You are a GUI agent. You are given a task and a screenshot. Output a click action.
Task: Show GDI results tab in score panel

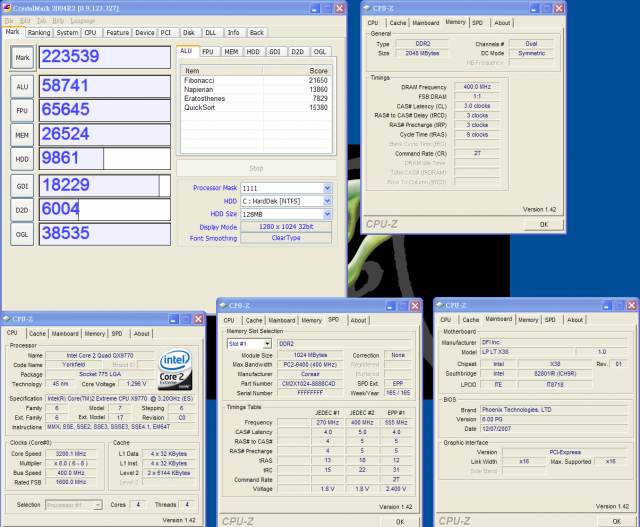tap(275, 52)
